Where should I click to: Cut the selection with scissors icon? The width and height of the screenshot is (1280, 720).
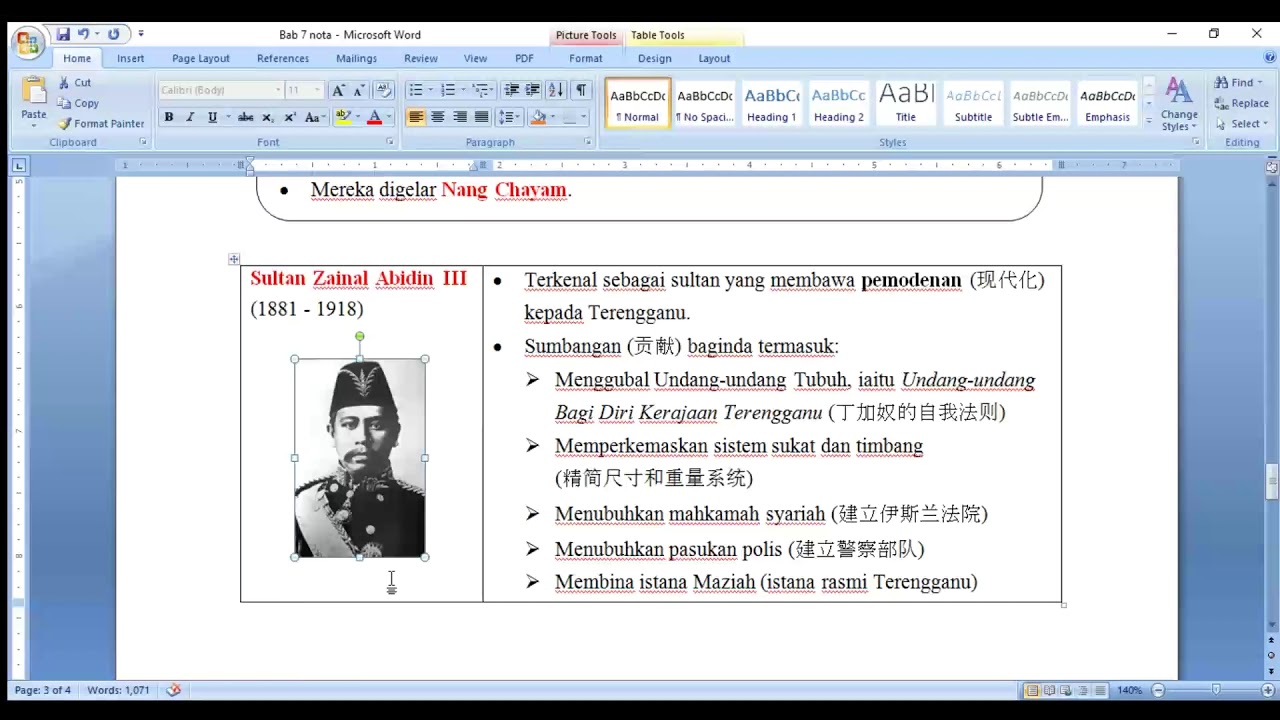[x=64, y=83]
